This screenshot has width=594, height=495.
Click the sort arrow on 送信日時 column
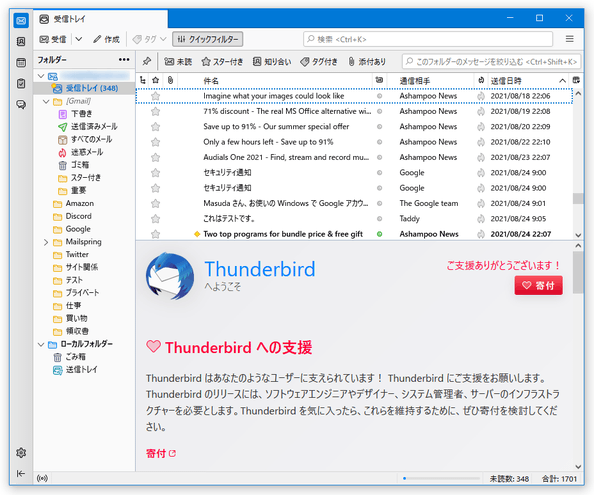[x=562, y=80]
